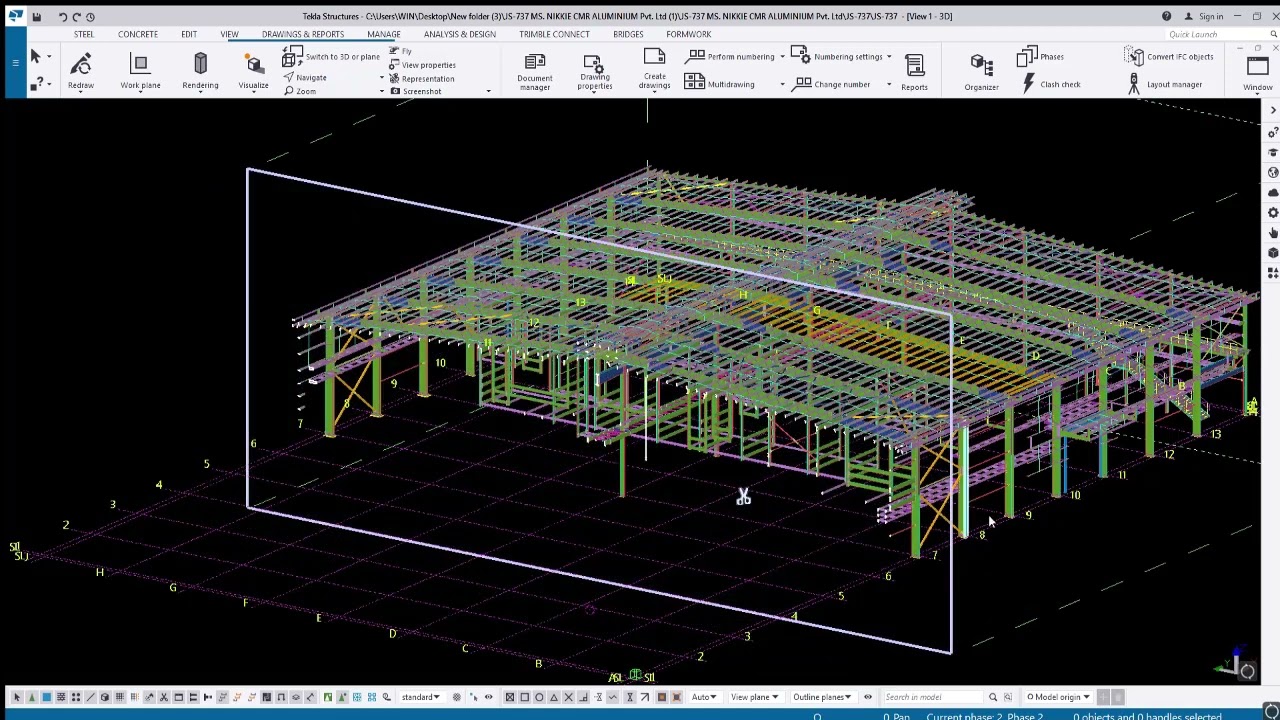
Task: Undo the last action
Action: [62, 16]
